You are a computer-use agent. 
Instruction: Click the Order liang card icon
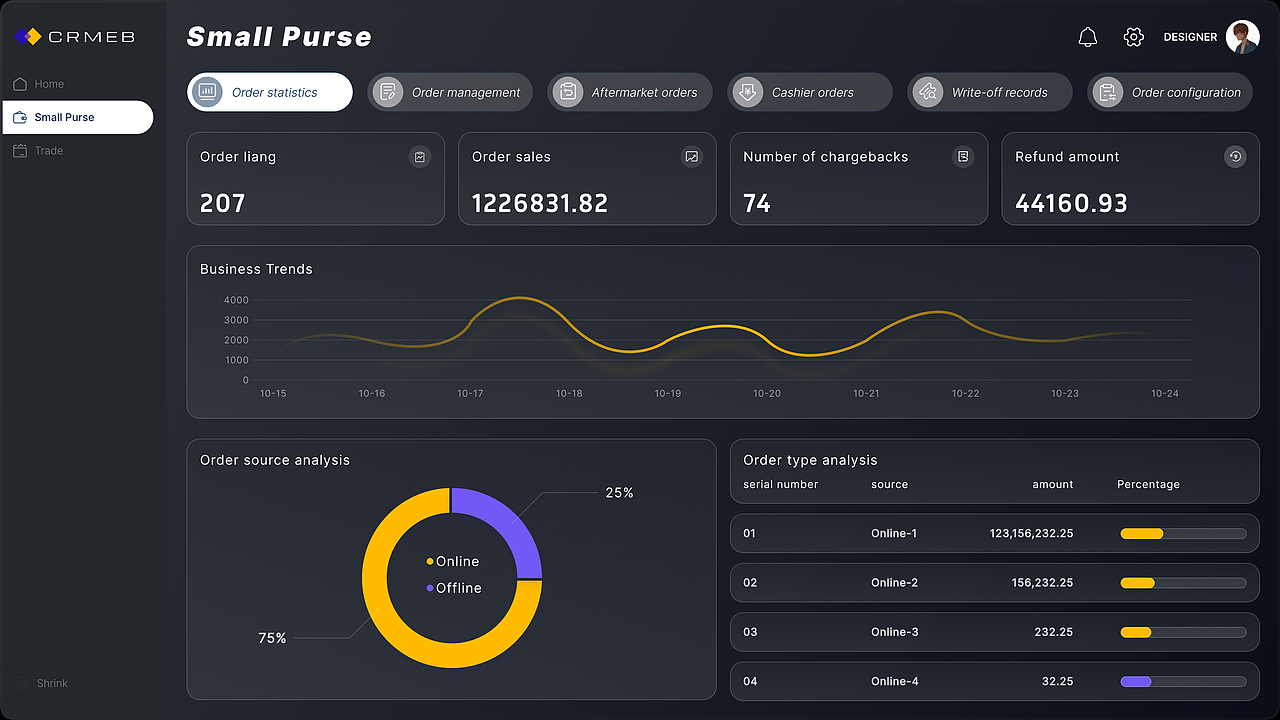coord(420,157)
